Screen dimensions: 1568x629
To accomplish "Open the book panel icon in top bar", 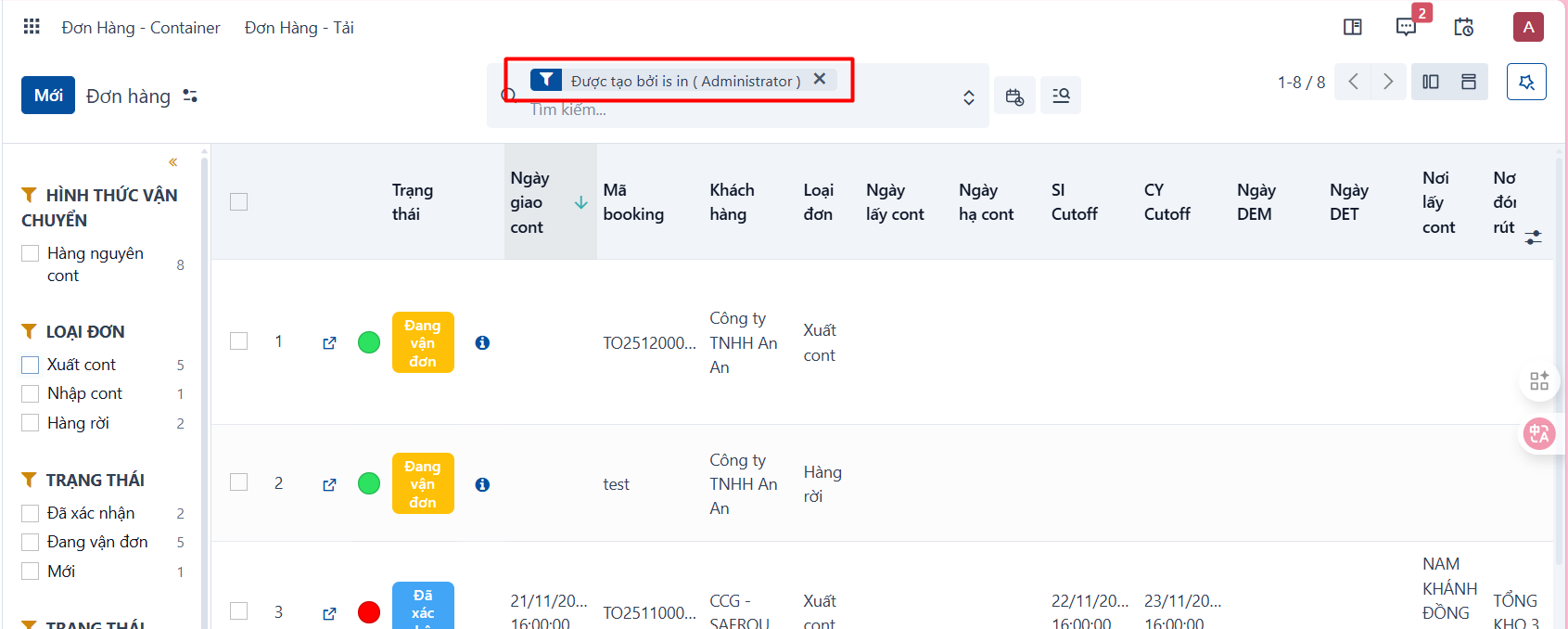I will (1353, 27).
